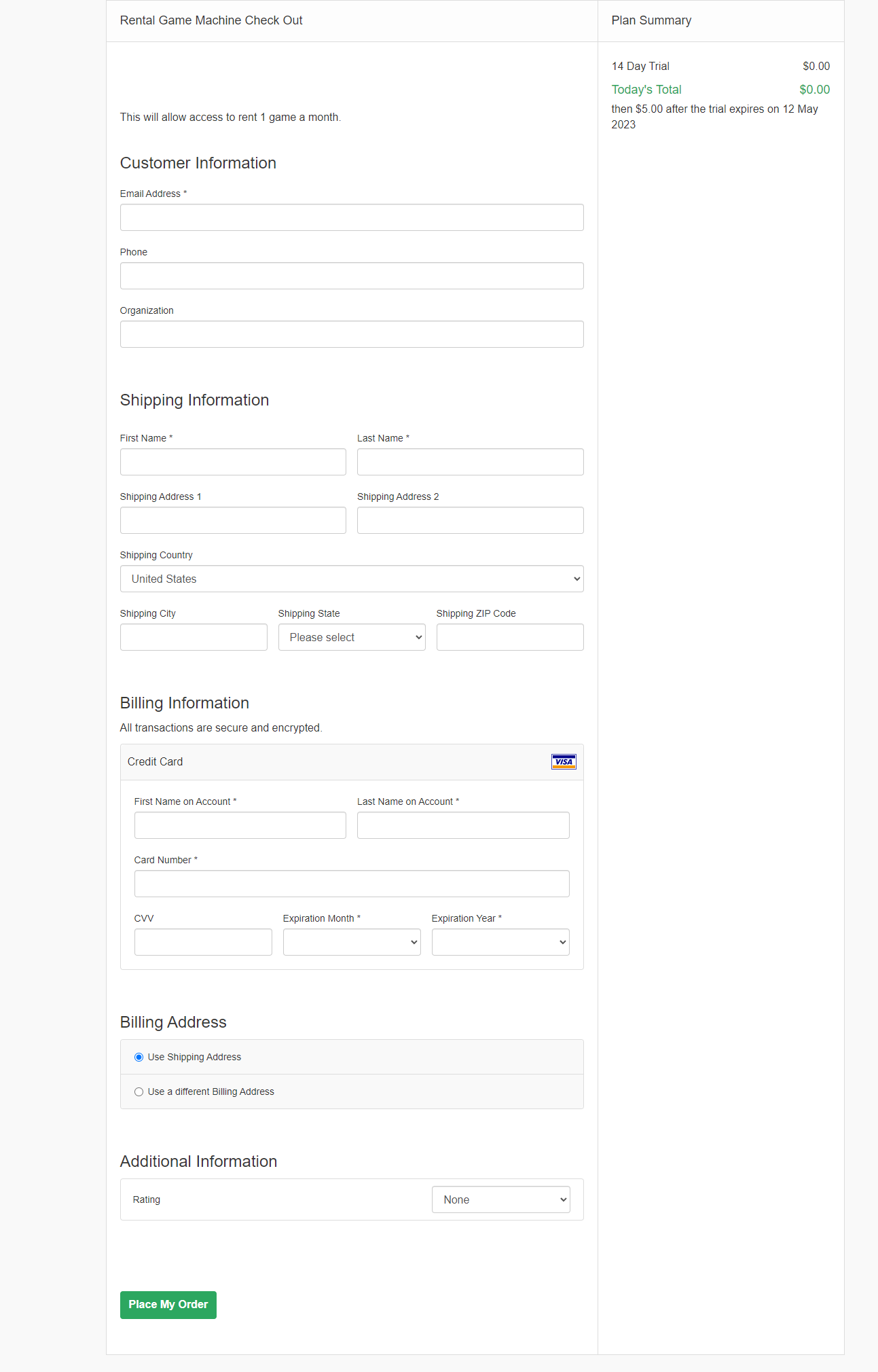The width and height of the screenshot is (878, 1372).
Task: Select the Organization text field
Action: coord(351,334)
